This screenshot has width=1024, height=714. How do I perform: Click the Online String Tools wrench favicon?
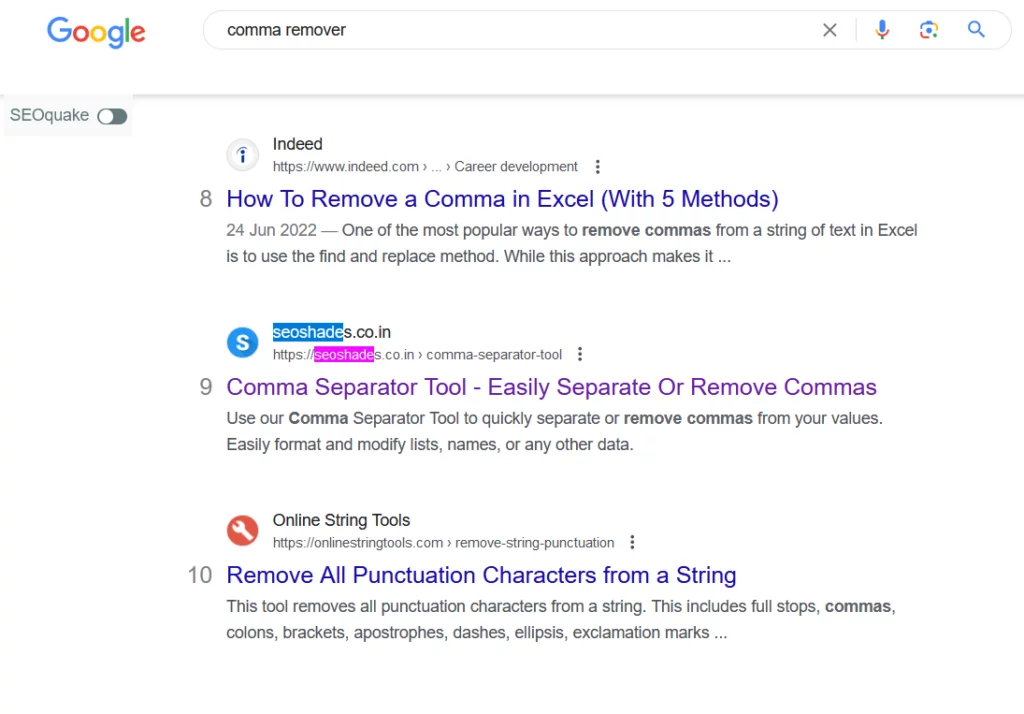click(x=242, y=530)
